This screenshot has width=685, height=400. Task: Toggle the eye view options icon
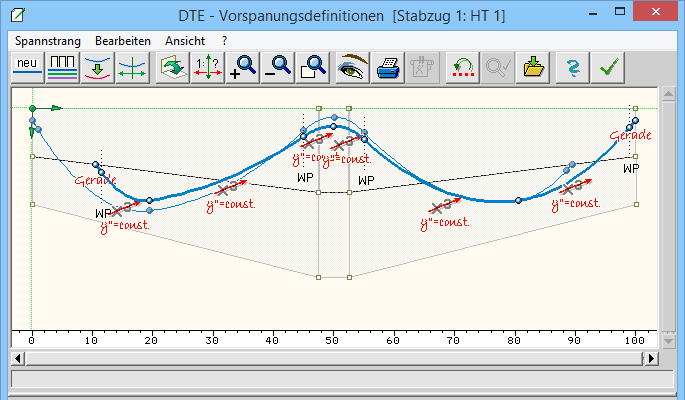click(x=353, y=68)
